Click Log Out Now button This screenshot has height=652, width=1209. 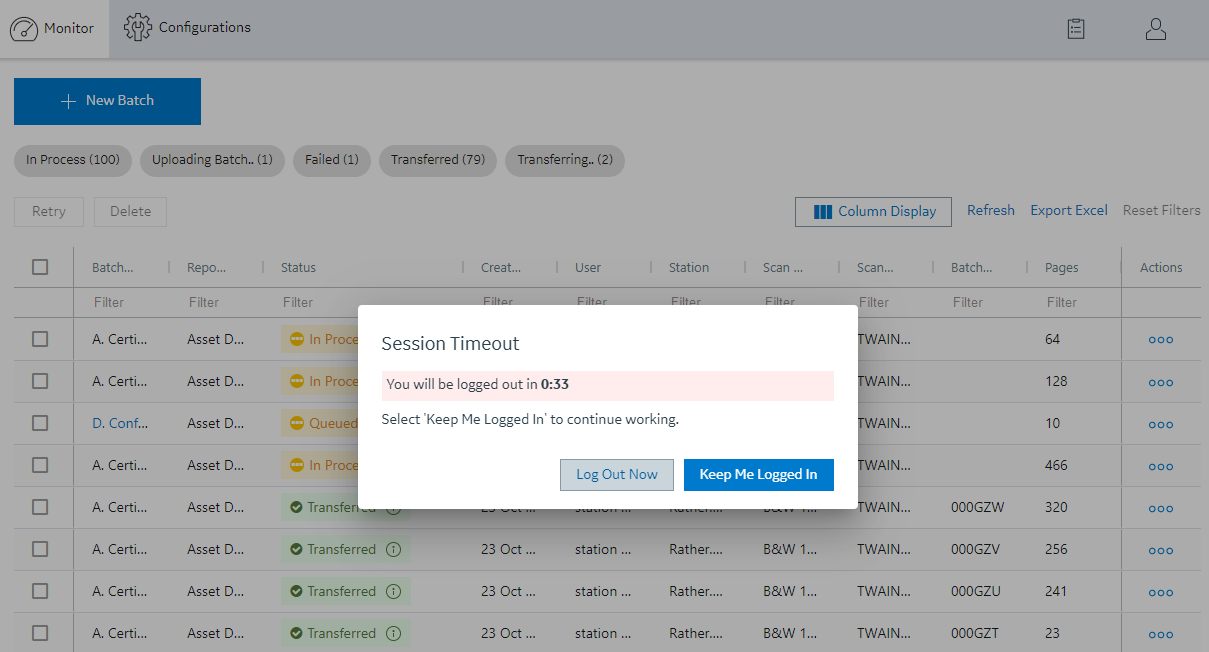click(617, 475)
